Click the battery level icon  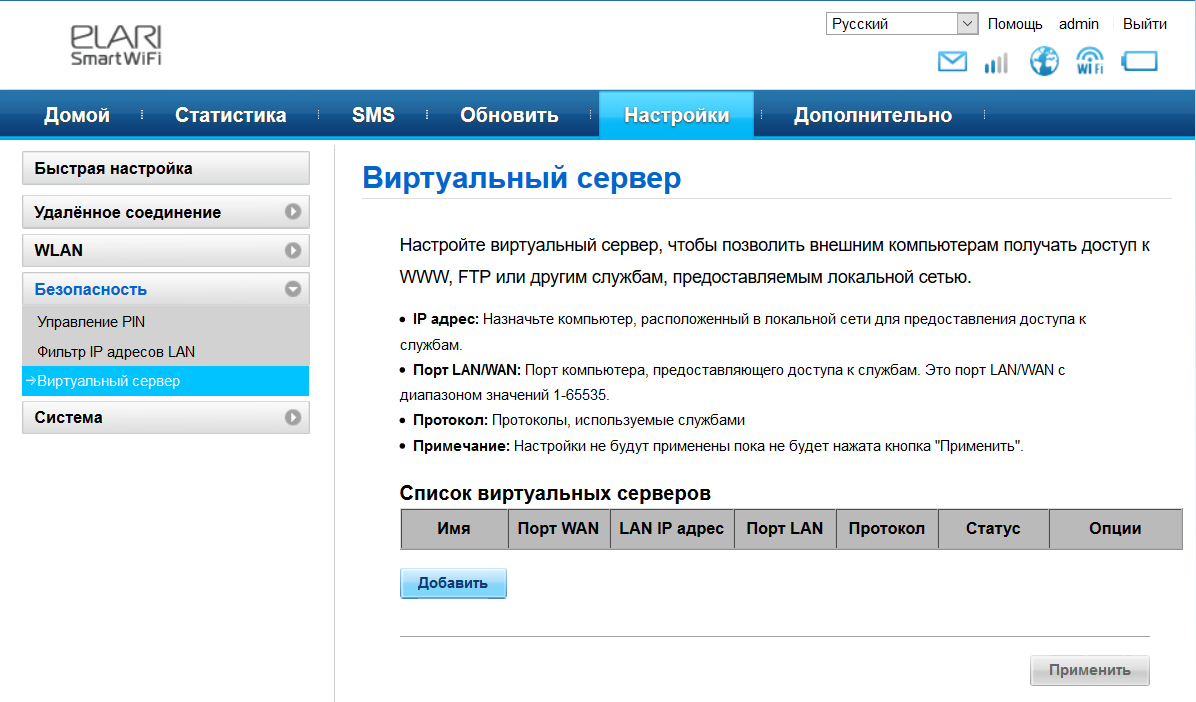point(1139,62)
